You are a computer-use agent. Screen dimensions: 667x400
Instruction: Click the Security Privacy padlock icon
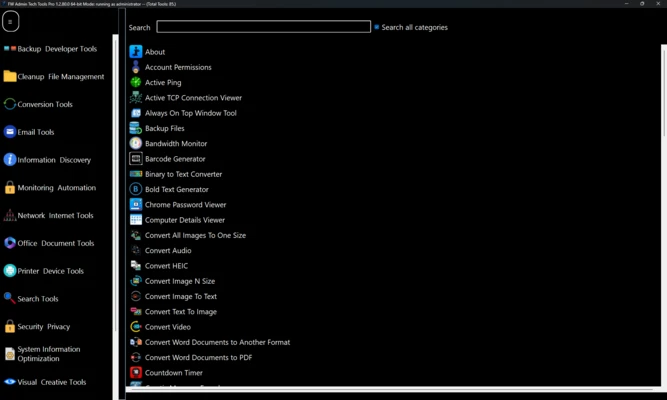point(10,326)
